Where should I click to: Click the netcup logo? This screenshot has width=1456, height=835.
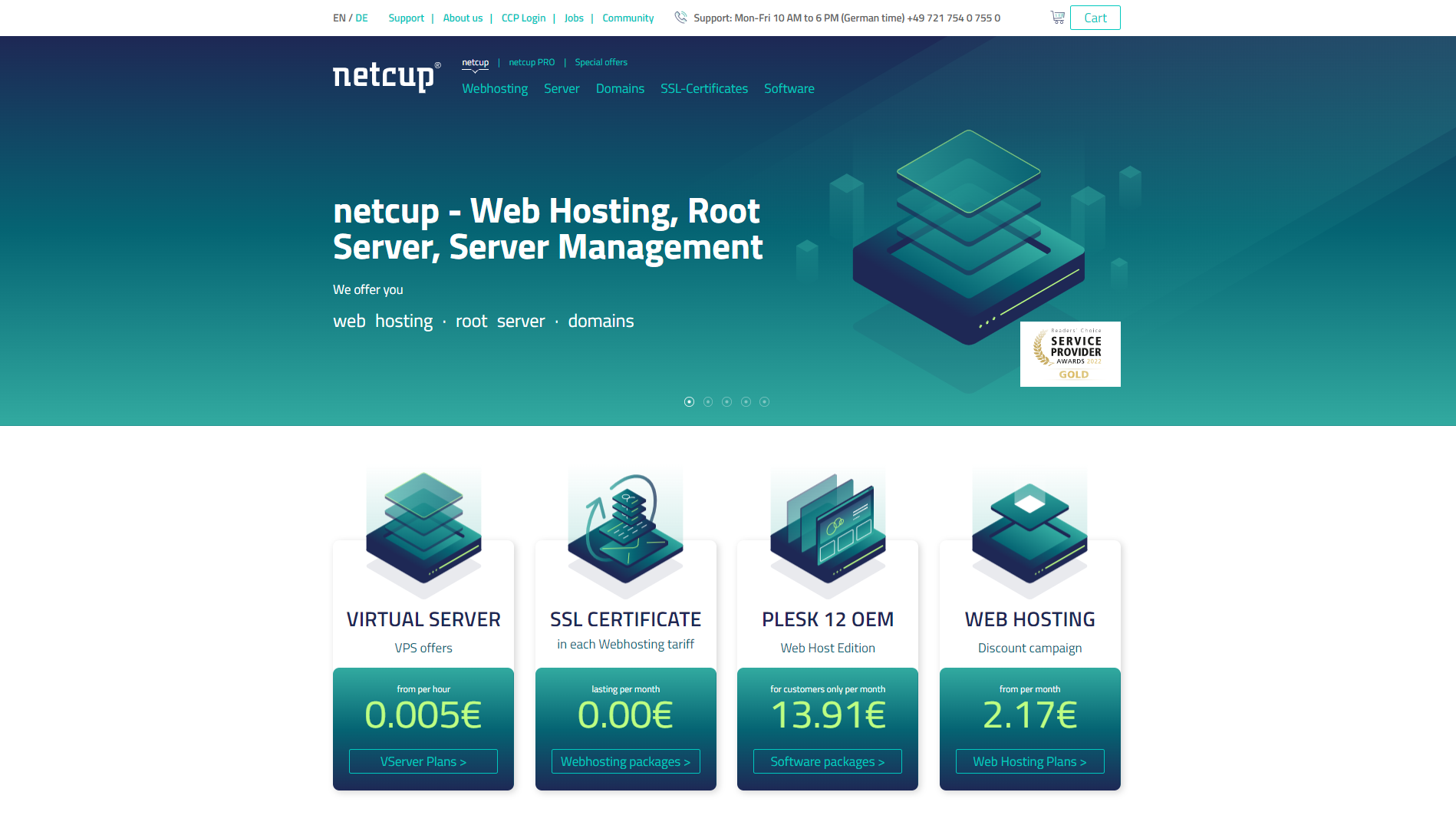(387, 76)
